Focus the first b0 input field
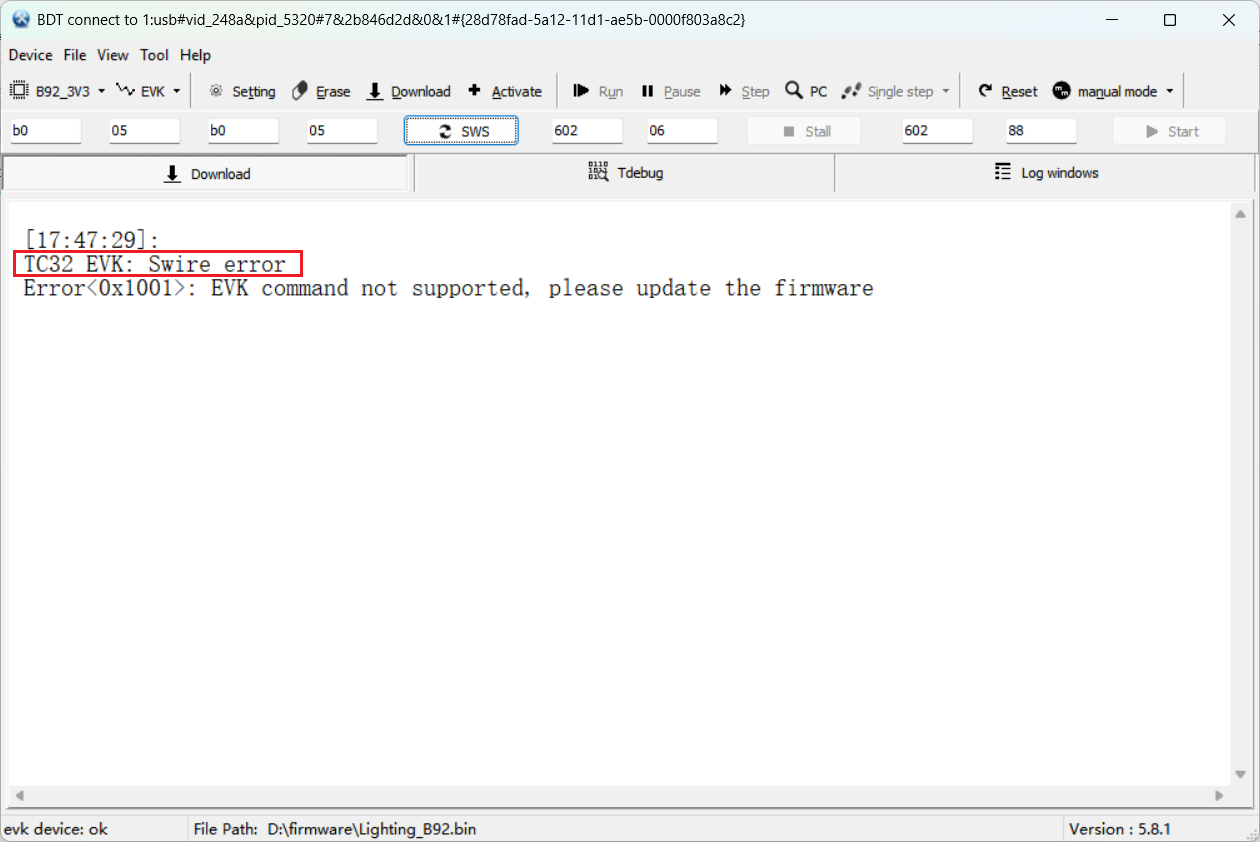The height and width of the screenshot is (842, 1260). pyautogui.click(x=44, y=131)
